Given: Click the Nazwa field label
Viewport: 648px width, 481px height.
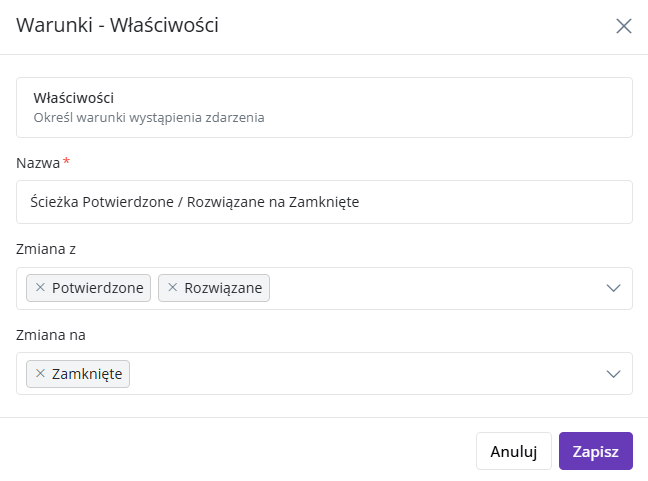Looking at the screenshot, I should point(38,163).
